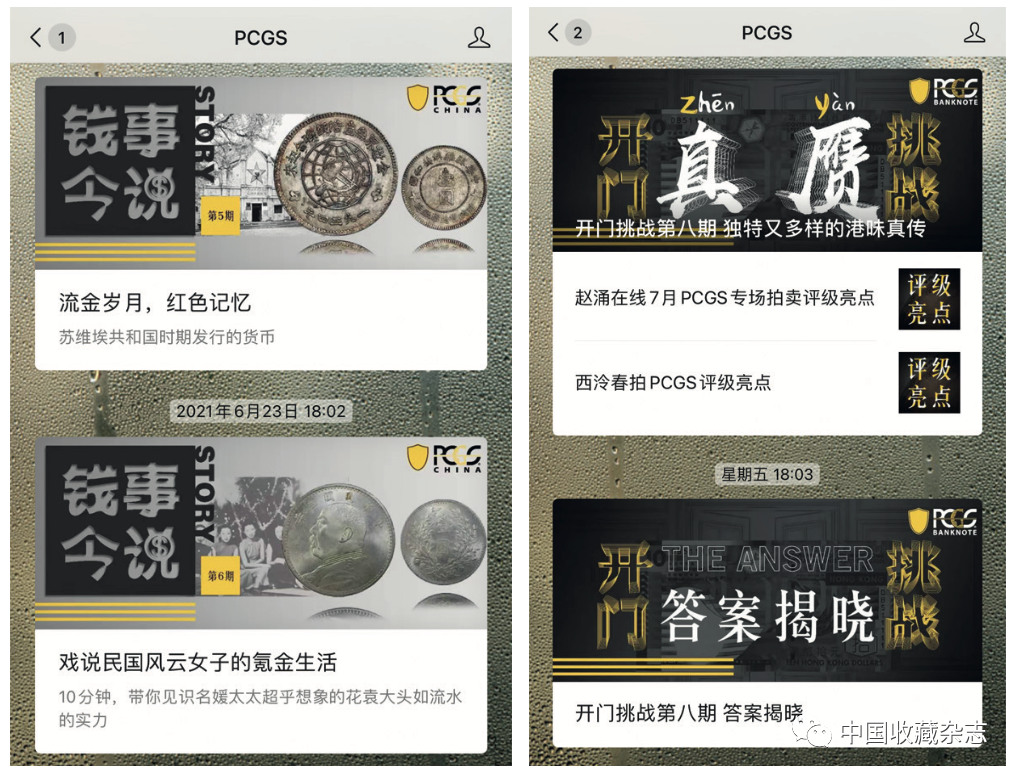1022x778 pixels.
Task: Open 开门挑战第八期 答案揭晓 article
Action: [689, 713]
